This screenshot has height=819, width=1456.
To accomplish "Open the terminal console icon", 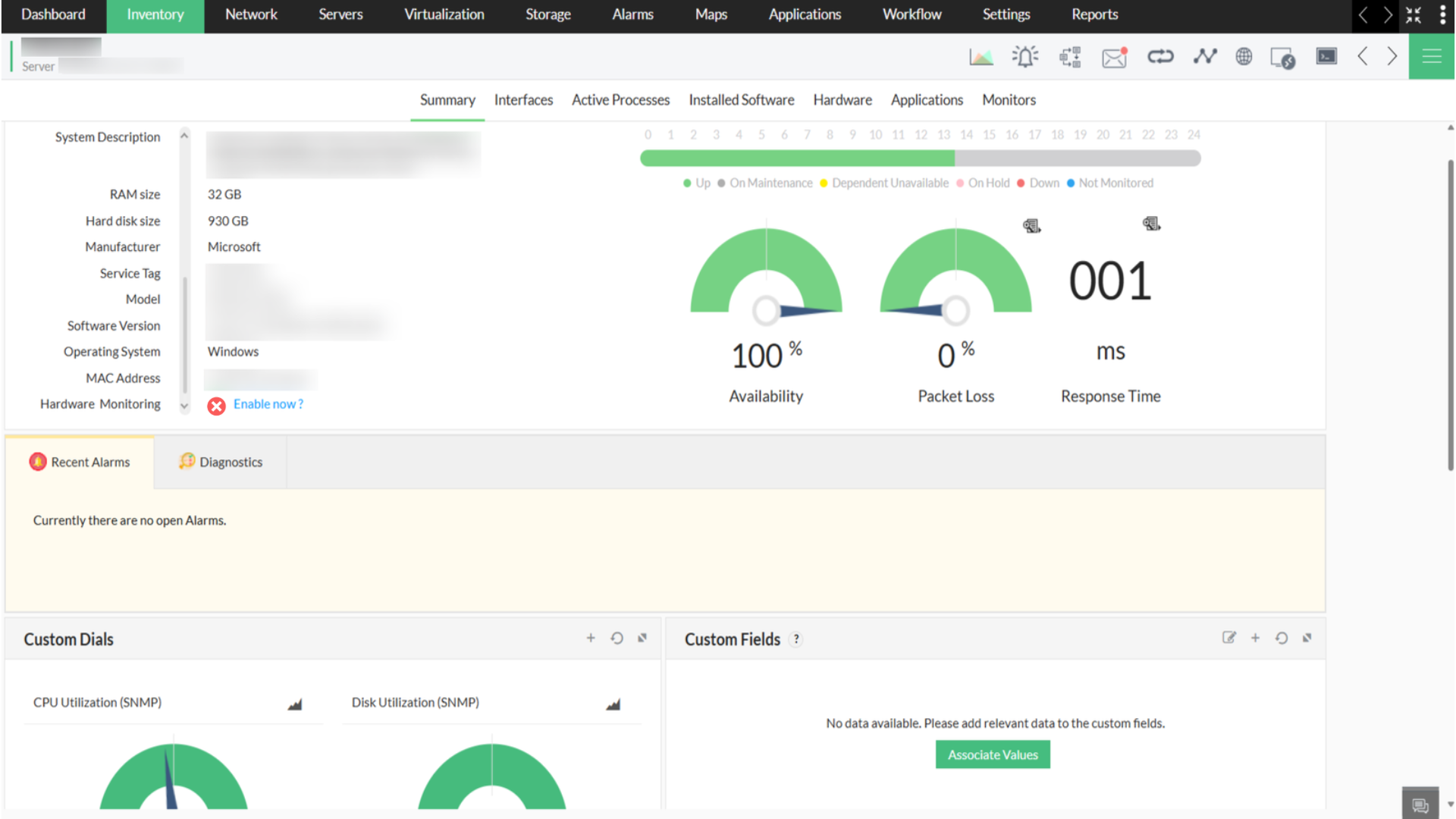I will point(1326,57).
